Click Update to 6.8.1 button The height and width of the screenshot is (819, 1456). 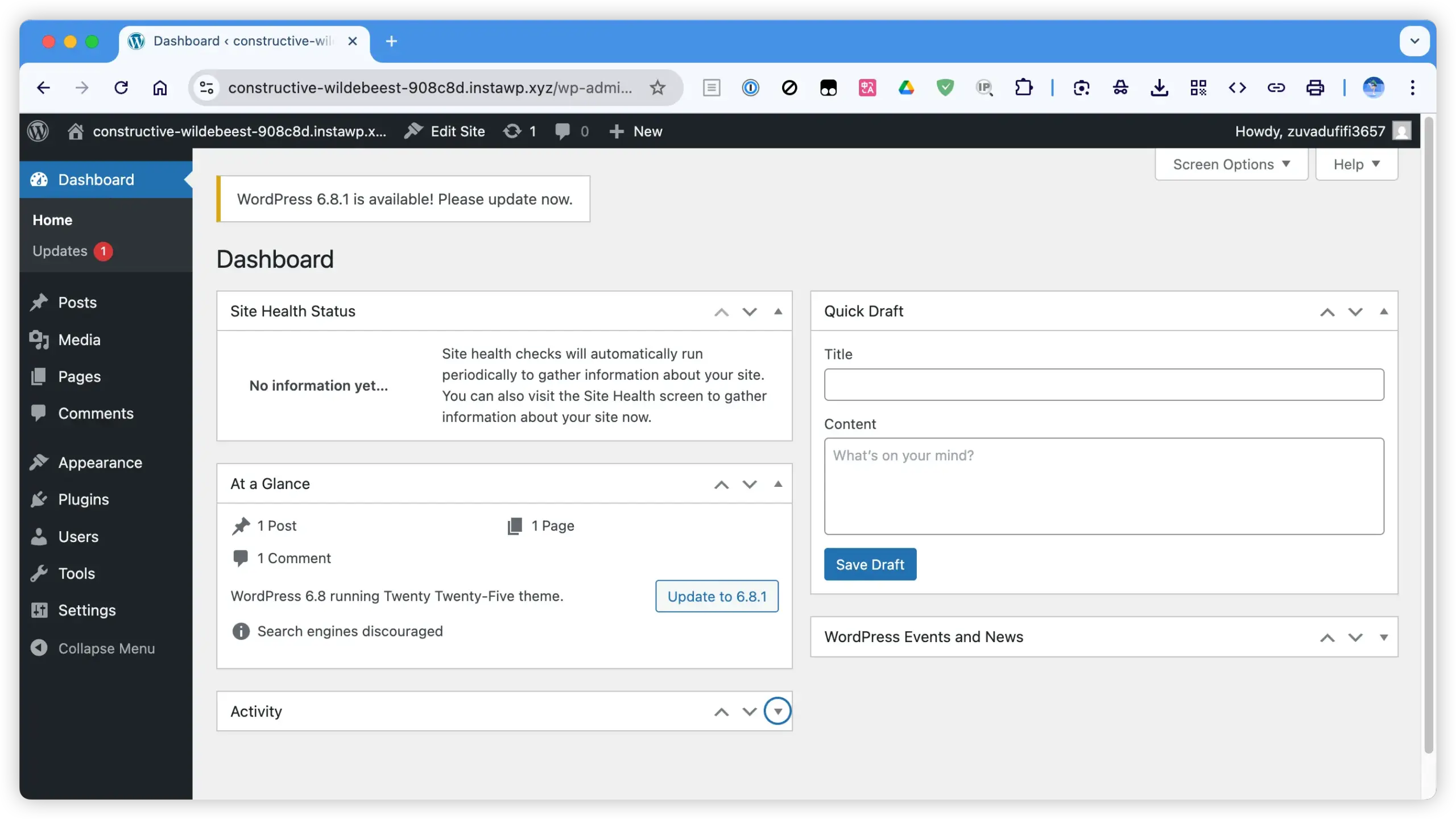pos(717,596)
